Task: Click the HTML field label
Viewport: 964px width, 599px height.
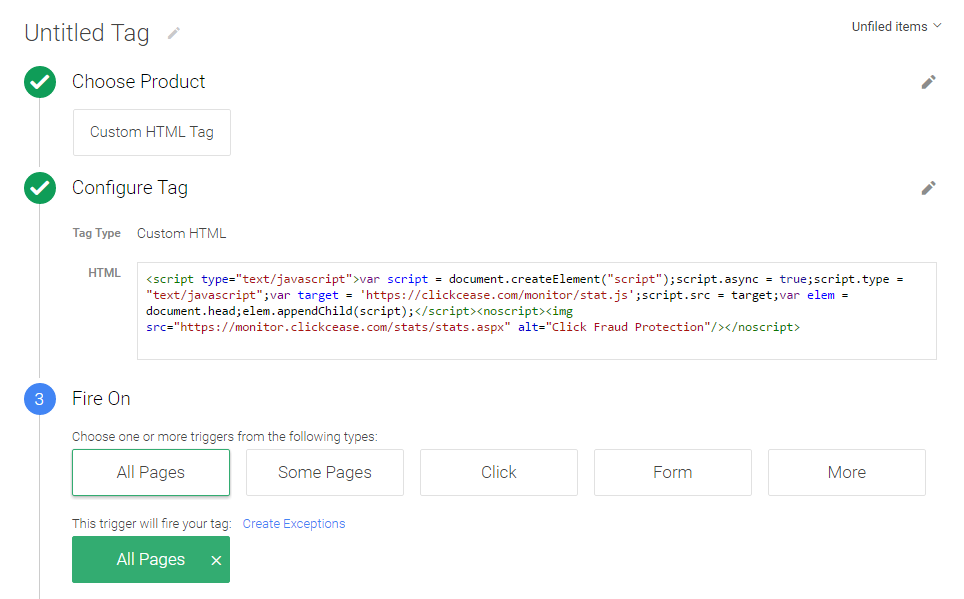Action: coord(105,272)
